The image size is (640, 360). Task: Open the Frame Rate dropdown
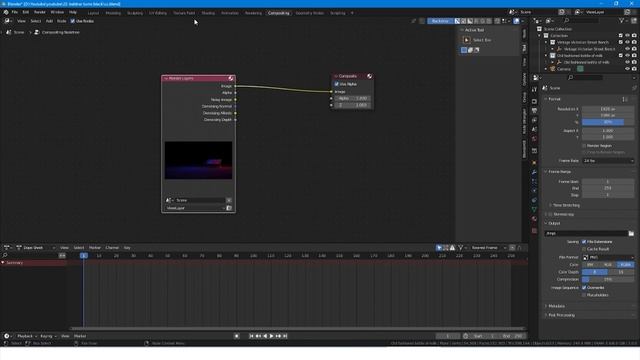608,161
